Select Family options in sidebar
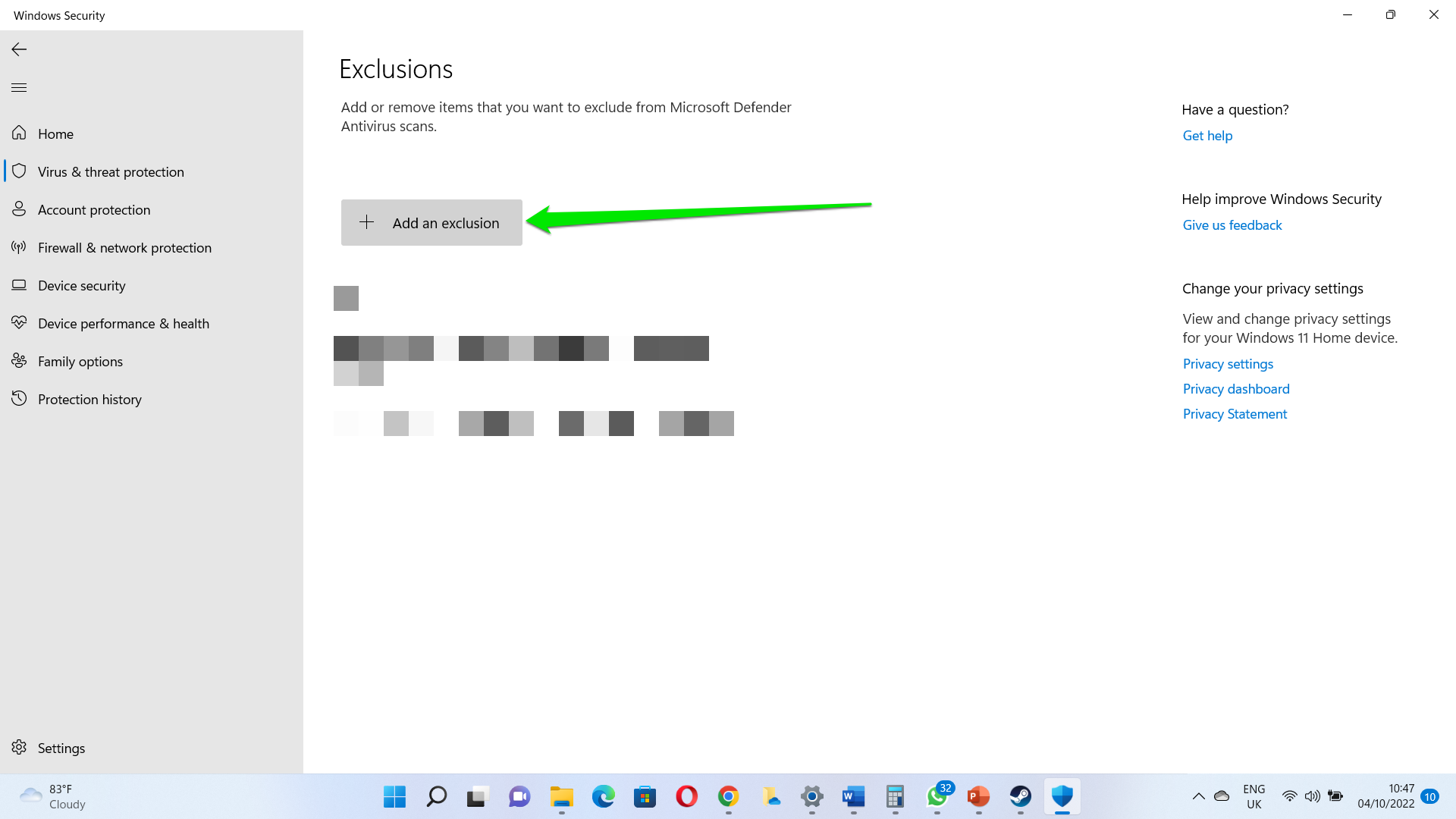1456x819 pixels. click(80, 361)
